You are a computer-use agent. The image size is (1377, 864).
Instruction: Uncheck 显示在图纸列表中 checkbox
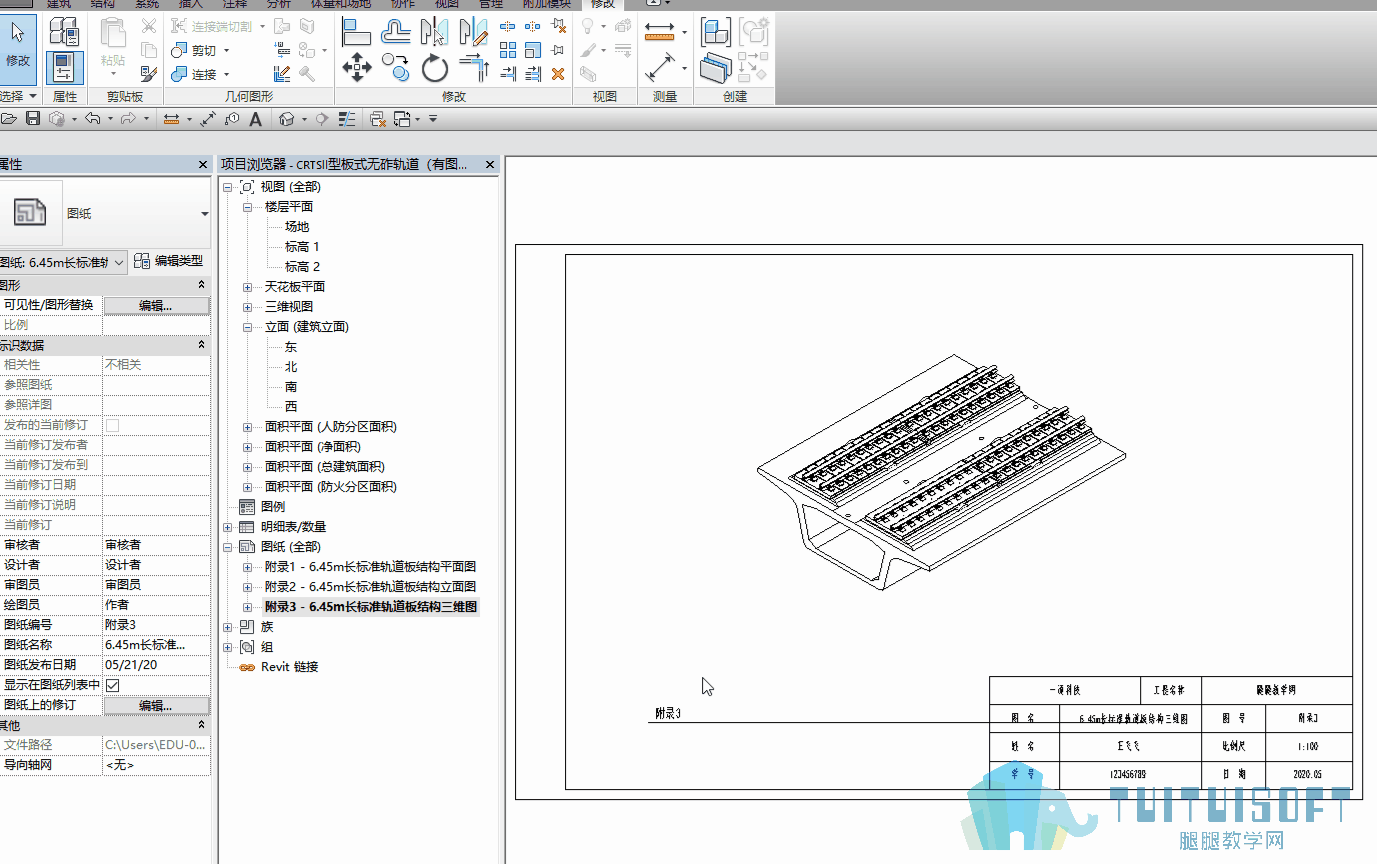click(113, 685)
